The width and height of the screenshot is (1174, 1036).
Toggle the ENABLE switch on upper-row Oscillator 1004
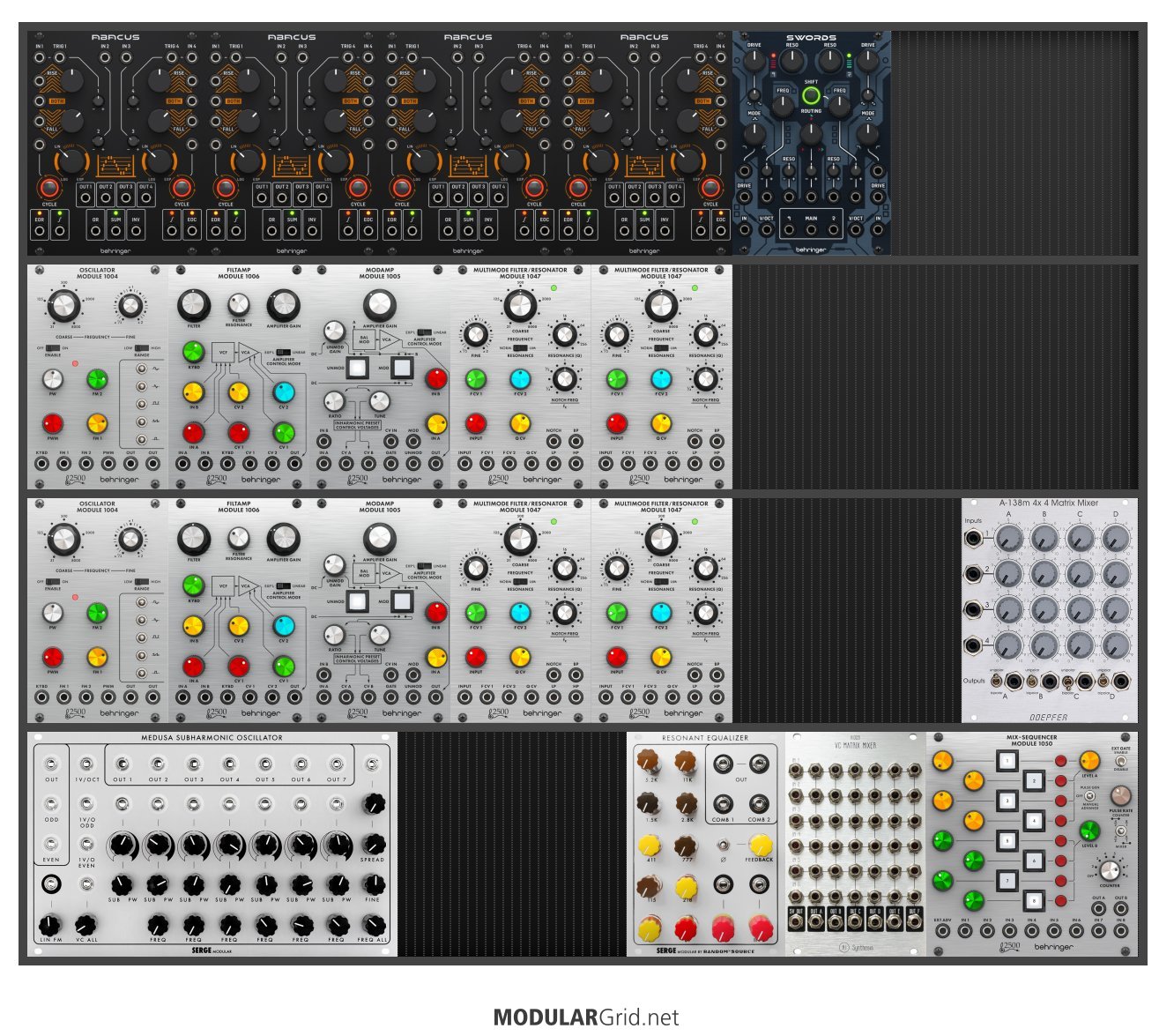tap(53, 347)
